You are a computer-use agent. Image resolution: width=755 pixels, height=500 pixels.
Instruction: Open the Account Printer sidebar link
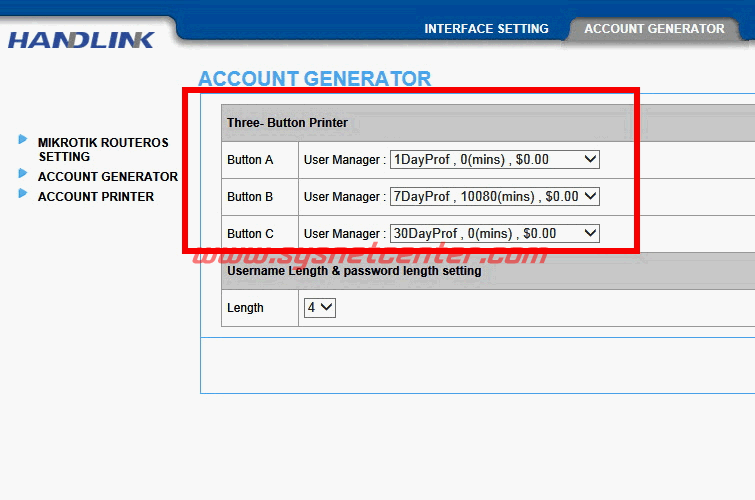pyautogui.click(x=96, y=197)
